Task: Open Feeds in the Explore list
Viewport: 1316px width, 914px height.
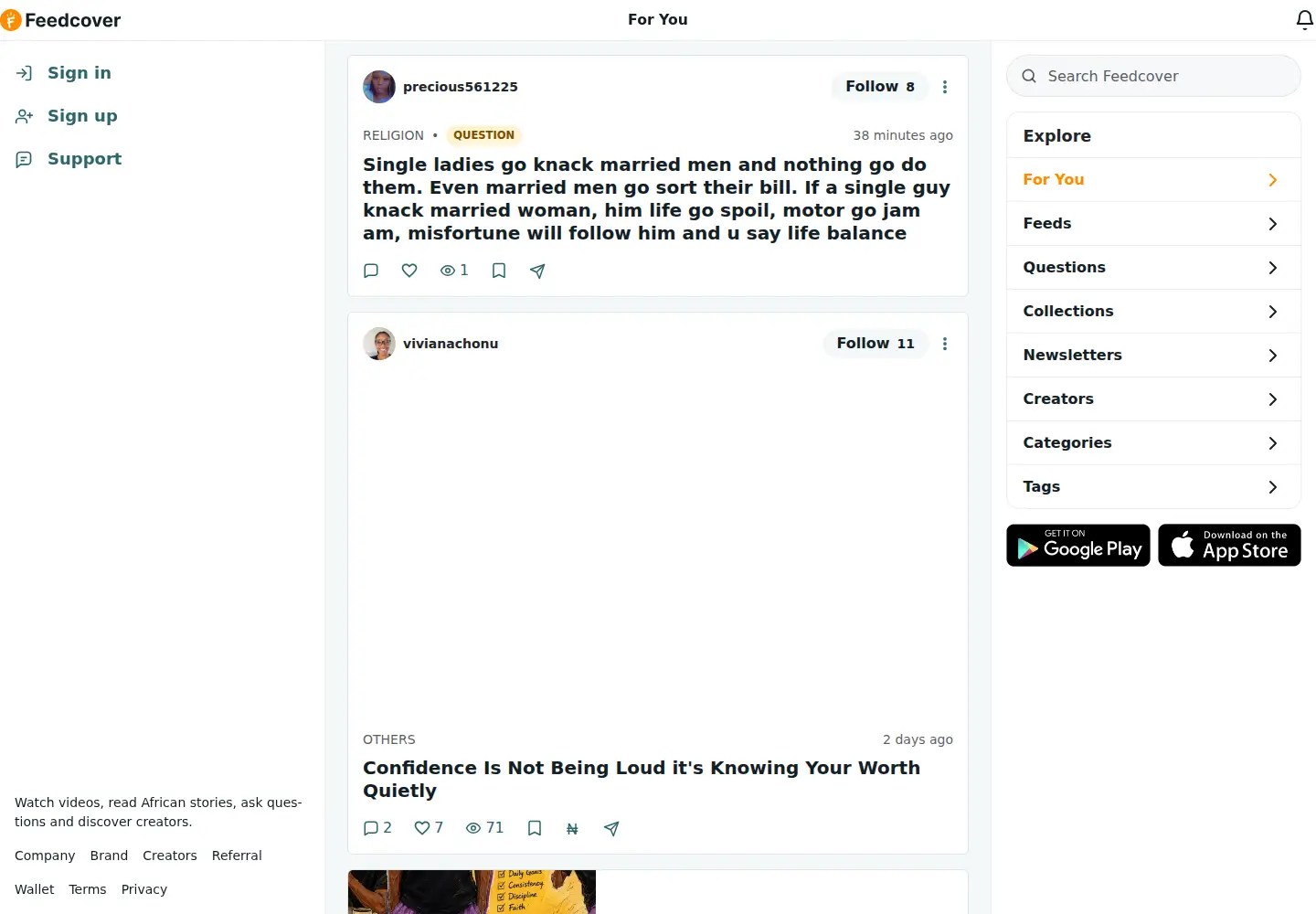Action: tap(1153, 224)
